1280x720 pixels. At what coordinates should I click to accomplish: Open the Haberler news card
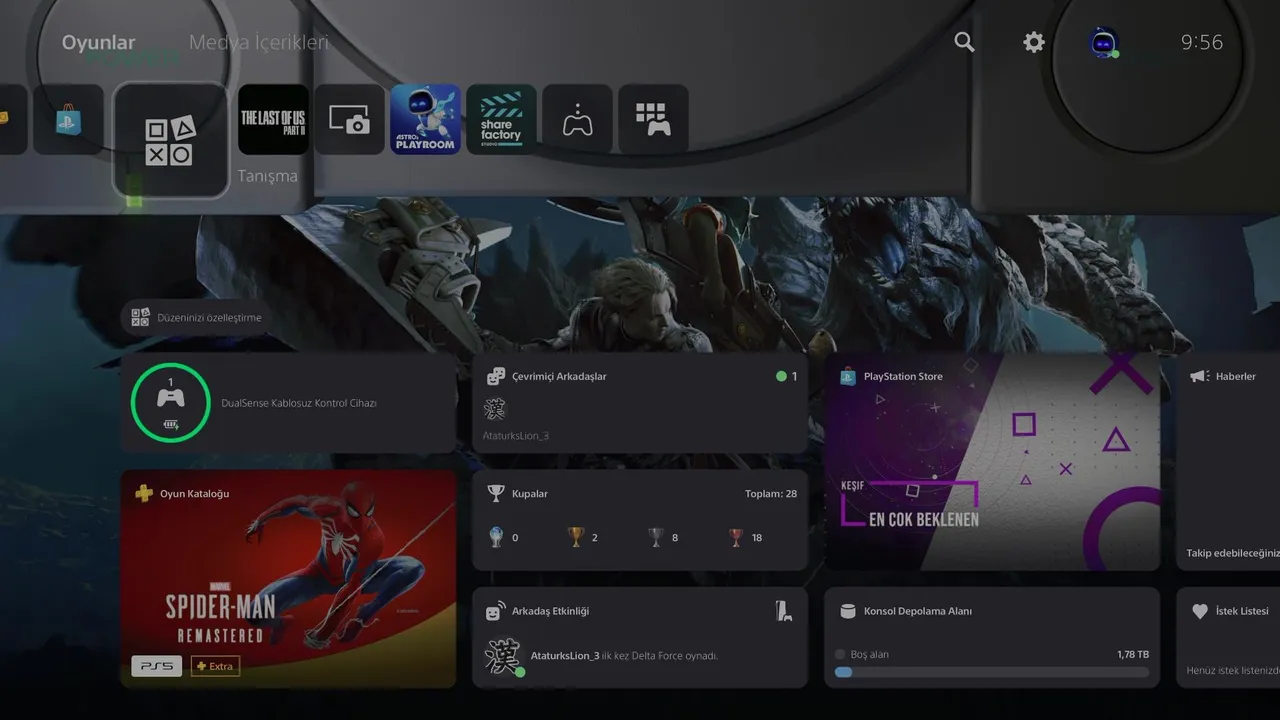pyautogui.click(x=1228, y=461)
